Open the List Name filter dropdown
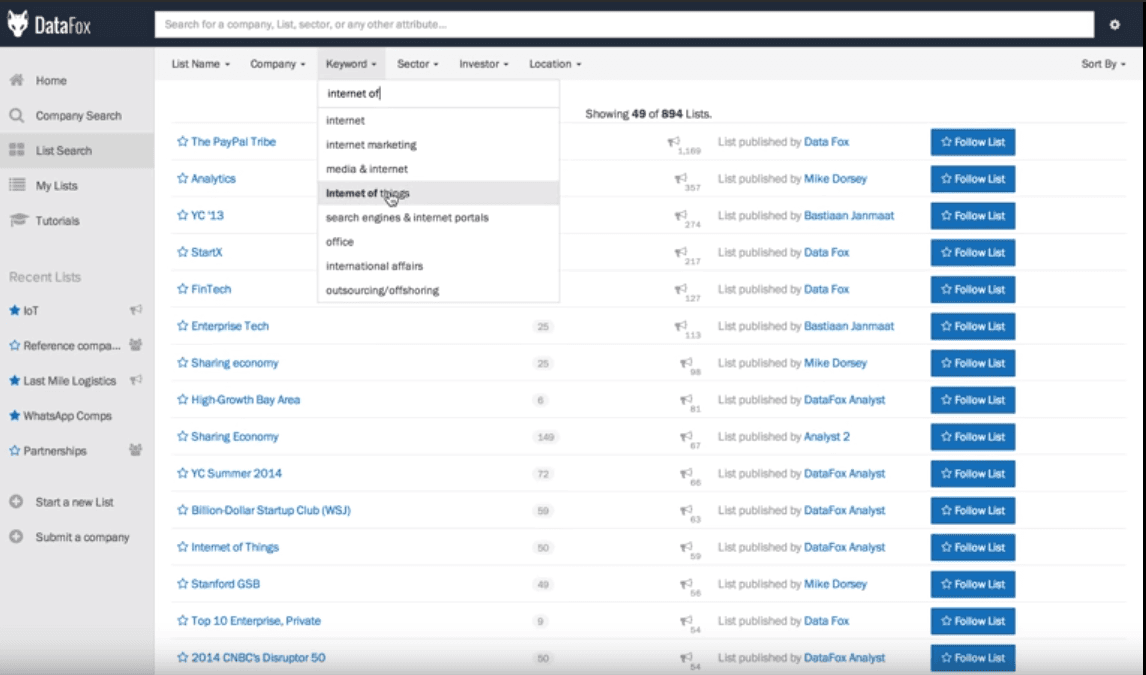The height and width of the screenshot is (675, 1146). pos(200,64)
